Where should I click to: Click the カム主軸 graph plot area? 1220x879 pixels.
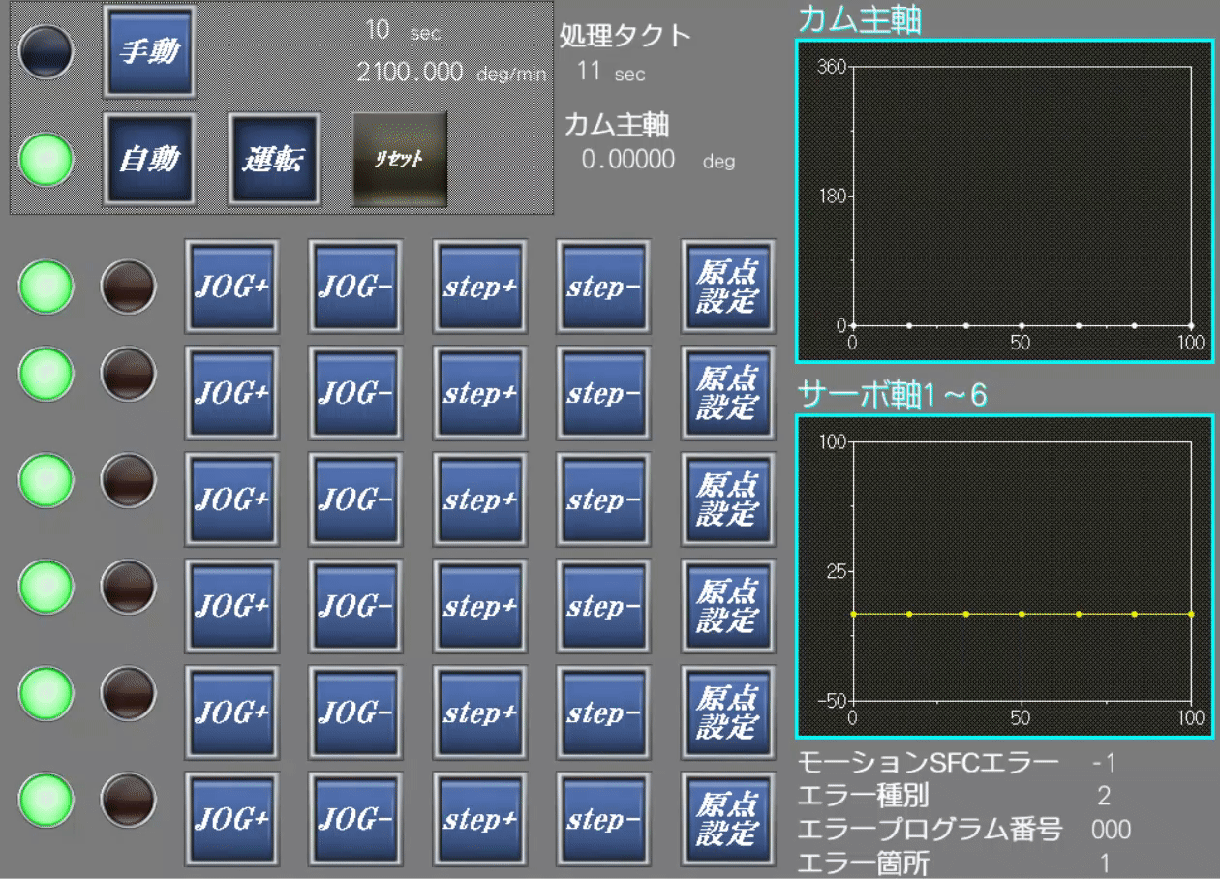click(1021, 196)
